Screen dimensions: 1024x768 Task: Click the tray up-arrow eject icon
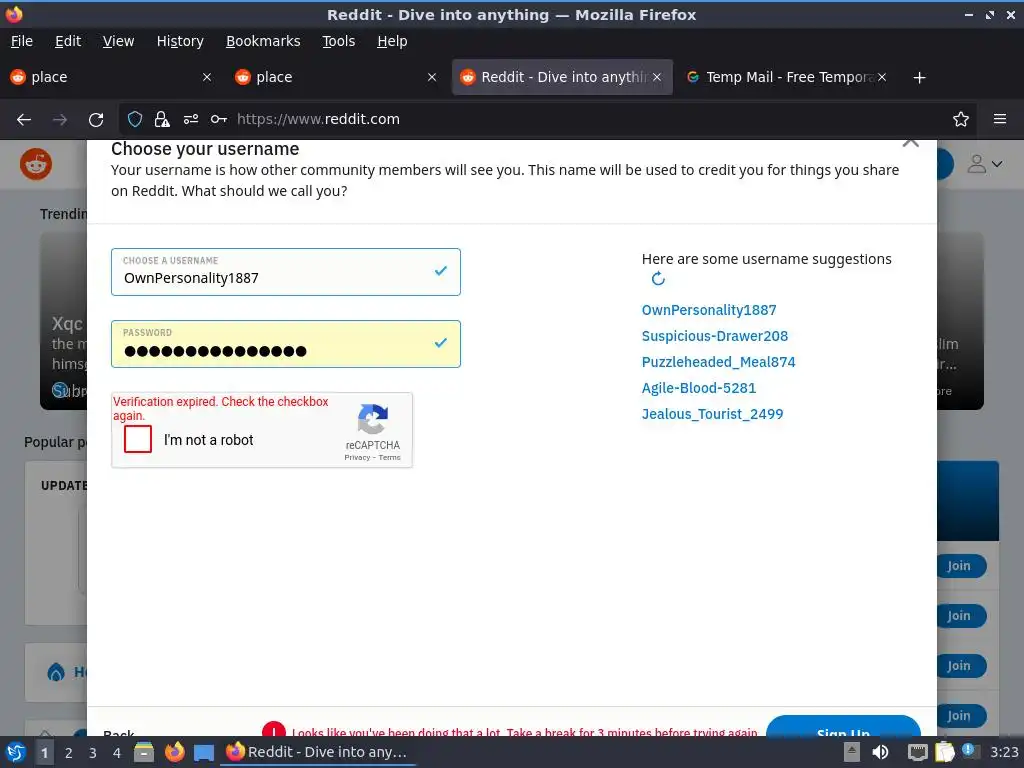point(851,752)
